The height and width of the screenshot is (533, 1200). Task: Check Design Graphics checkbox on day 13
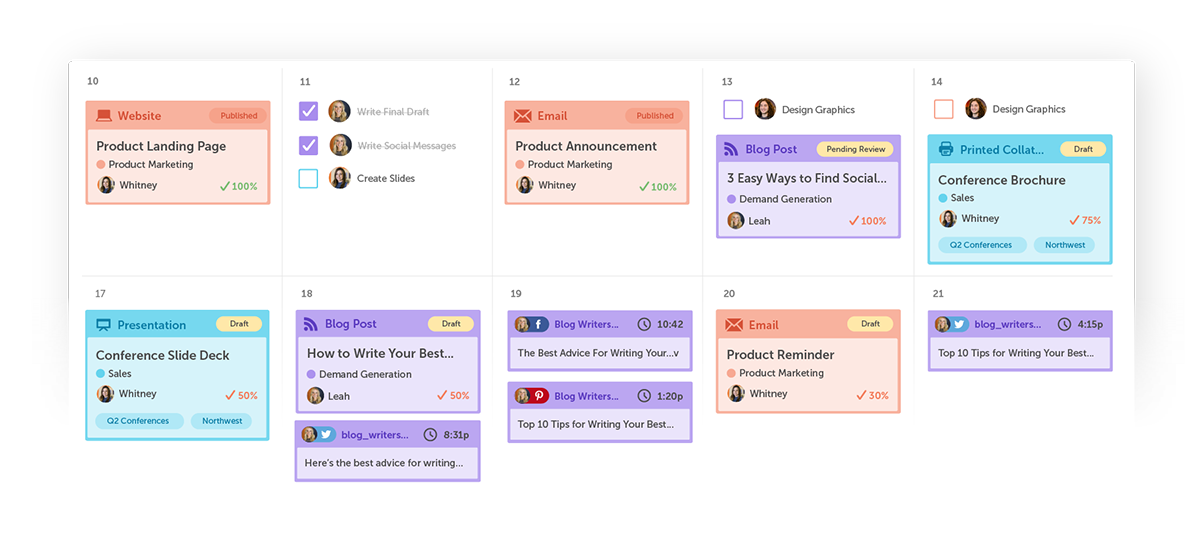click(733, 109)
